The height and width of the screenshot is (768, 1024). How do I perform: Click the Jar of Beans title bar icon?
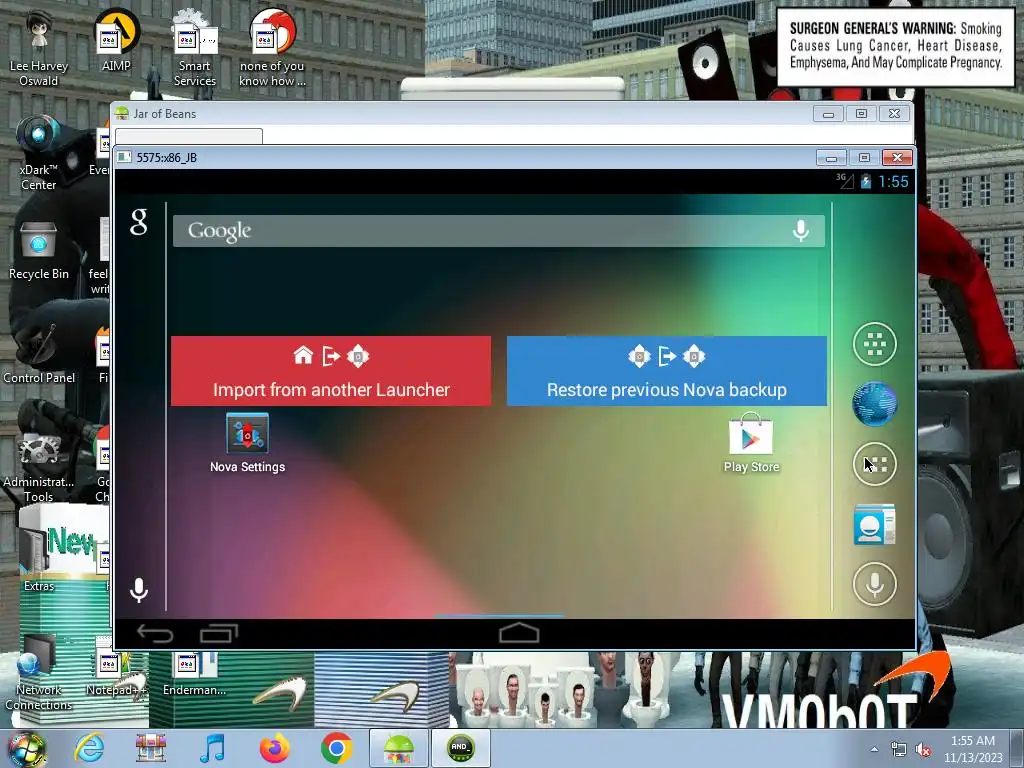[x=121, y=114]
